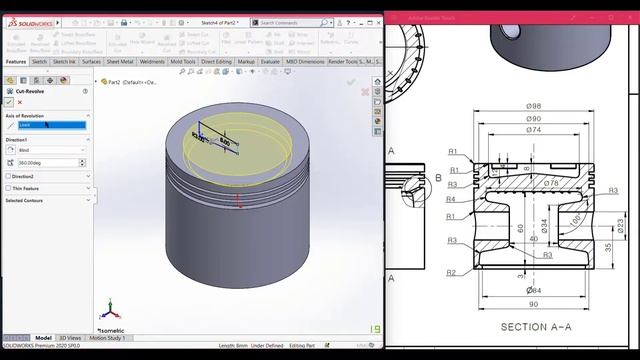
Task: Open SOLIDWORKS Resources home task pane
Action: pos(378,81)
